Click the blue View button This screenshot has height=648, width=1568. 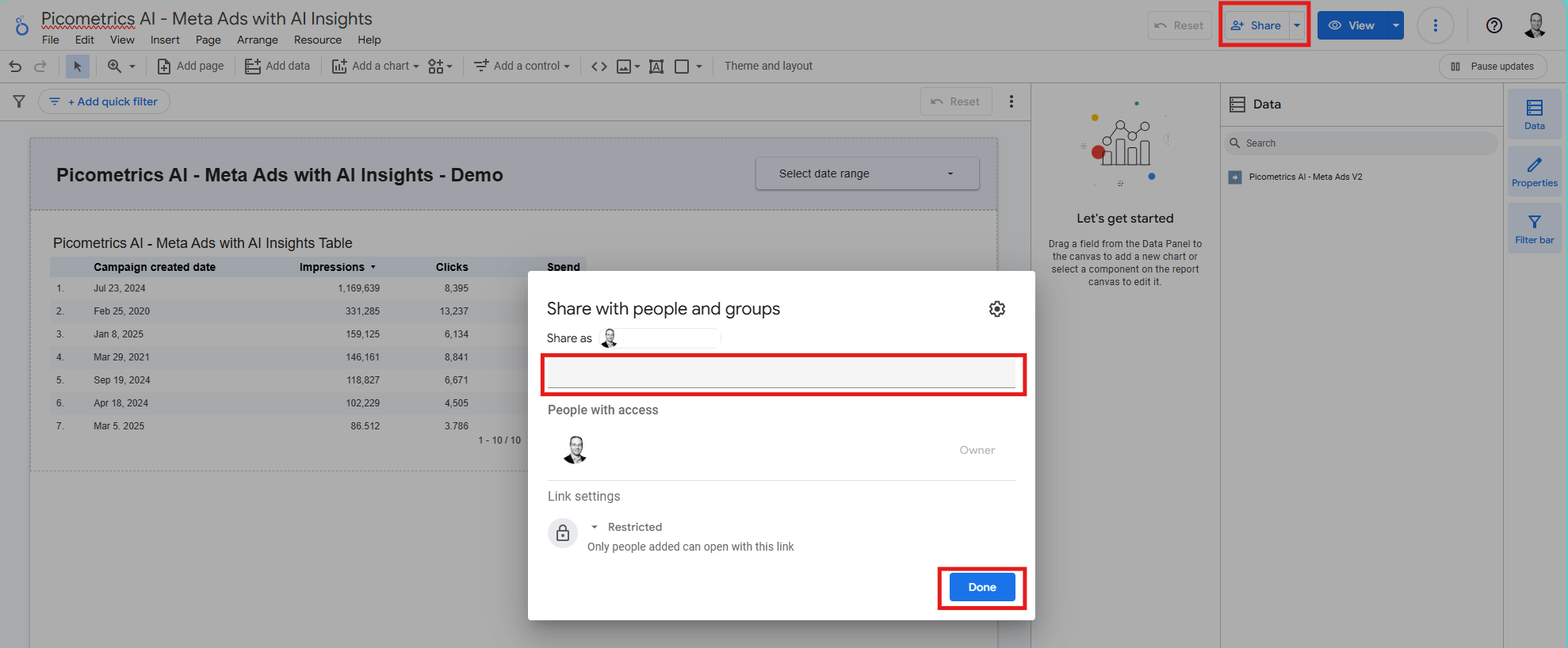click(1352, 25)
